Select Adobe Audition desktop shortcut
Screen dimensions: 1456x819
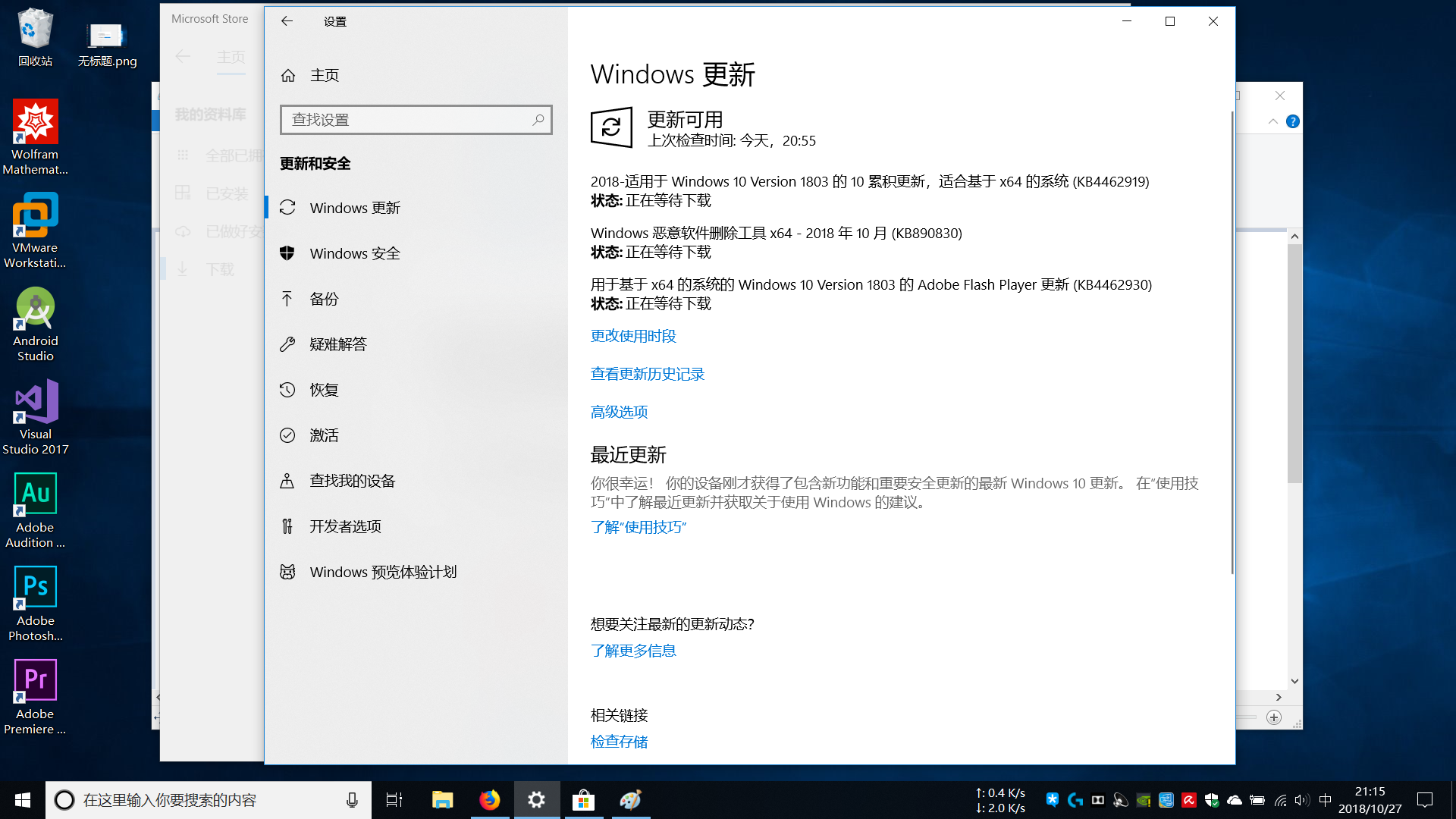pos(35,511)
